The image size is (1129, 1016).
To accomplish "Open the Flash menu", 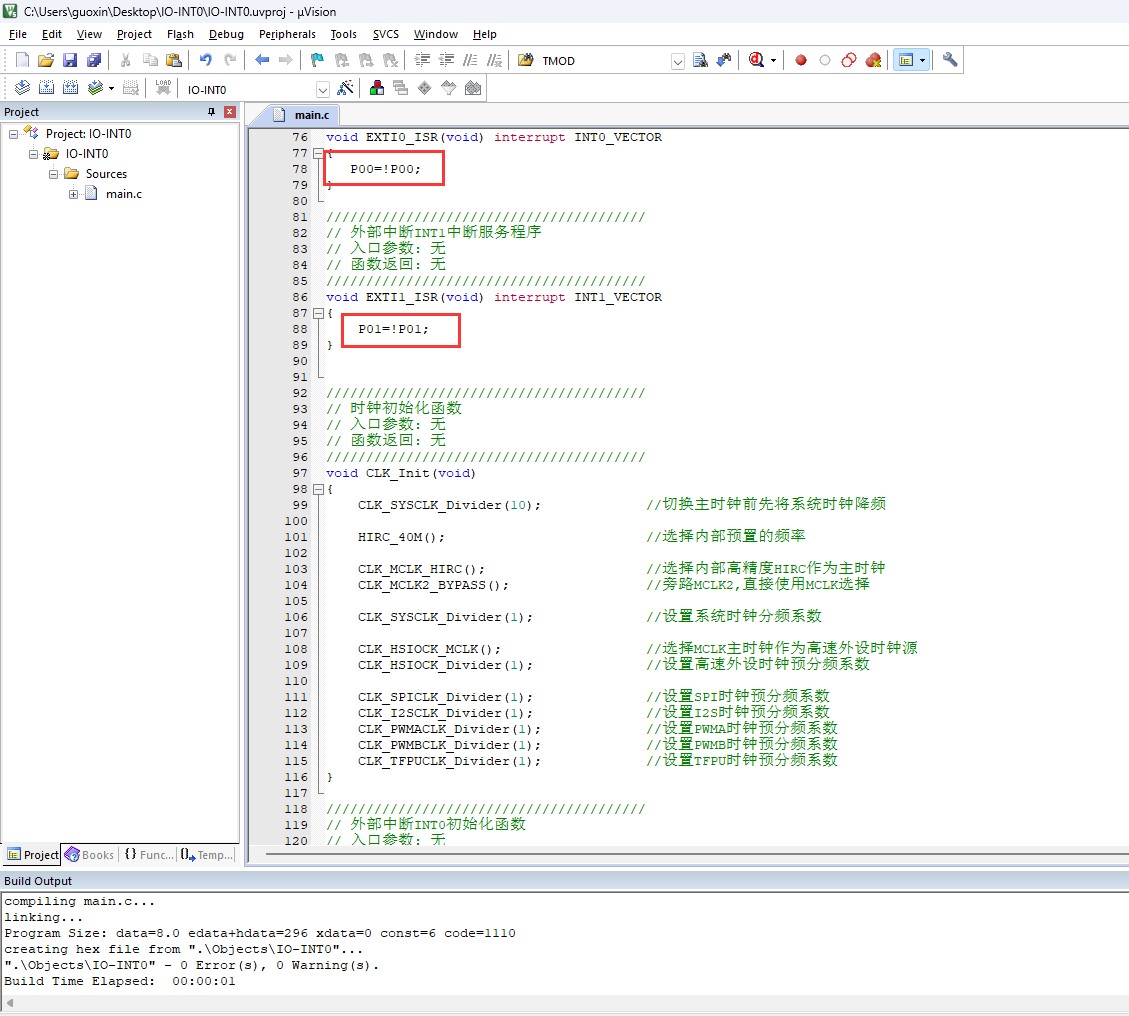I will click(x=180, y=34).
